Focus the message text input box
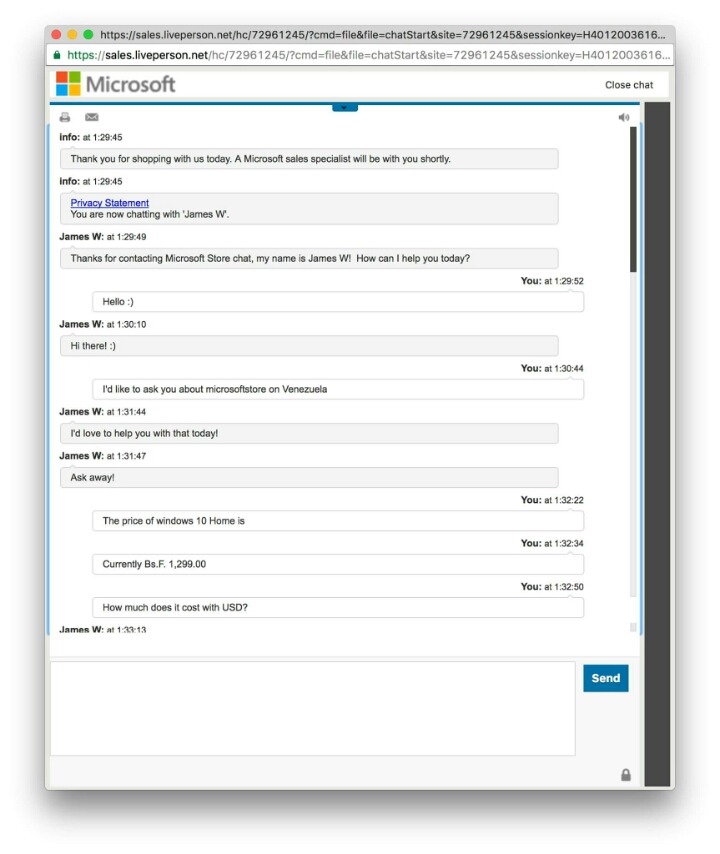Image resolution: width=720 pixels, height=854 pixels. tap(312, 708)
